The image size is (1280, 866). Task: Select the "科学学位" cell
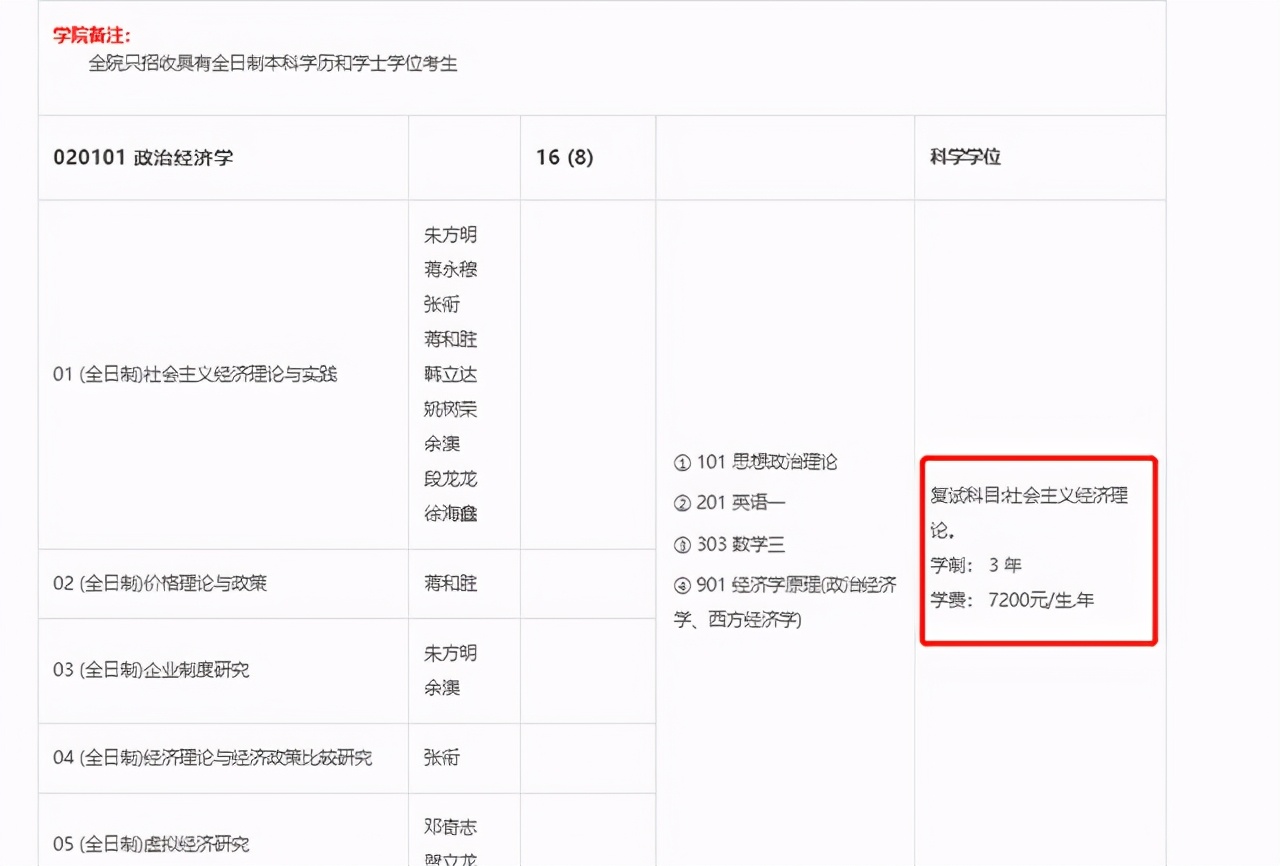965,157
